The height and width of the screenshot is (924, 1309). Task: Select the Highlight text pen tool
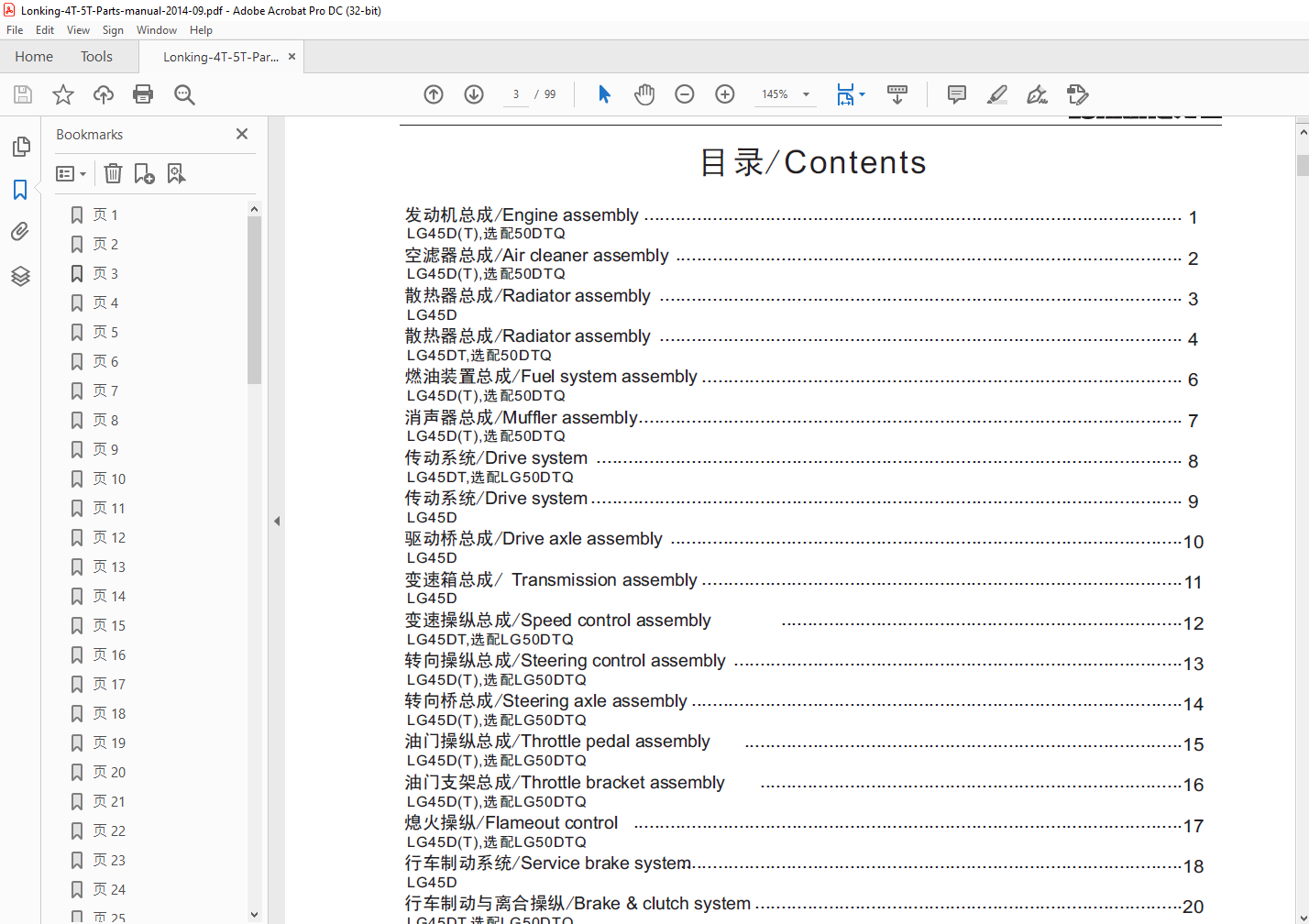coord(997,94)
